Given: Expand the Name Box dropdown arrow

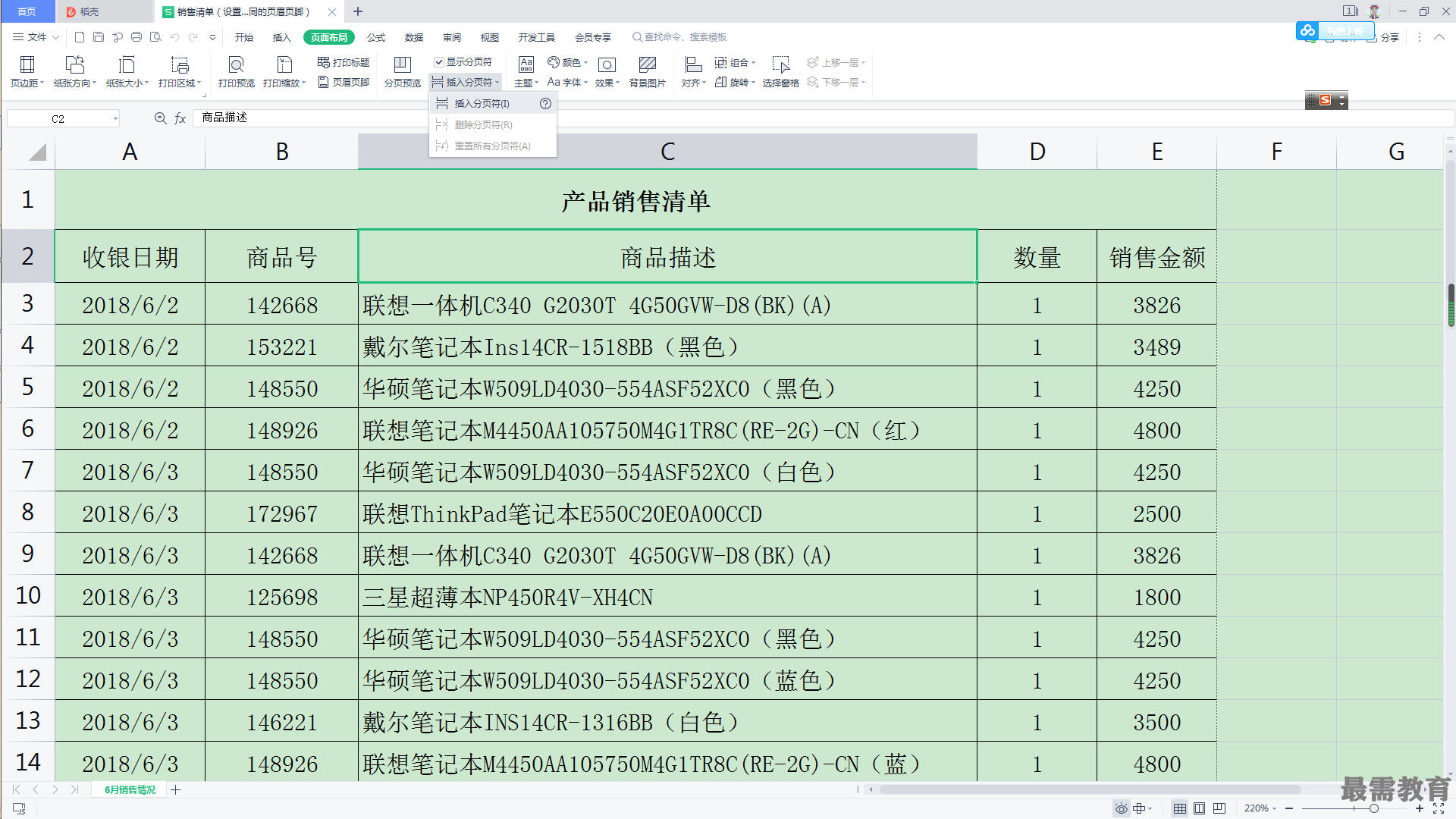Looking at the screenshot, I should [x=115, y=118].
